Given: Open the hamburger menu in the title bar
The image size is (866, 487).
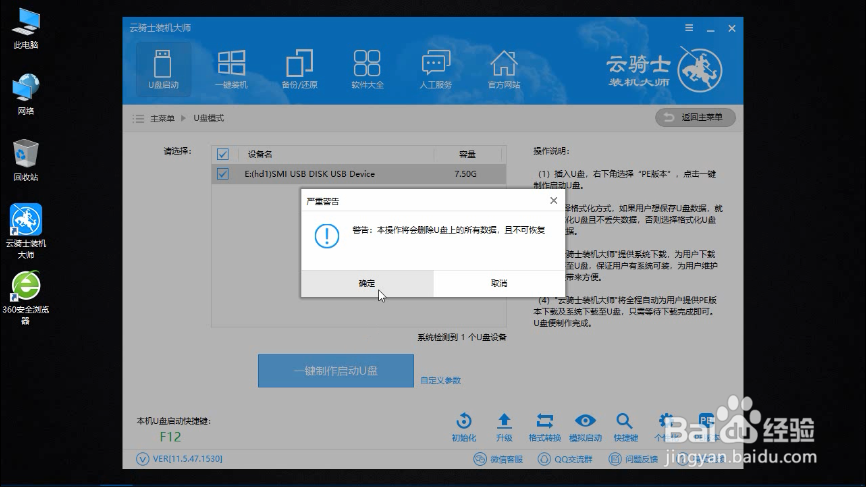Looking at the screenshot, I should 689,28.
